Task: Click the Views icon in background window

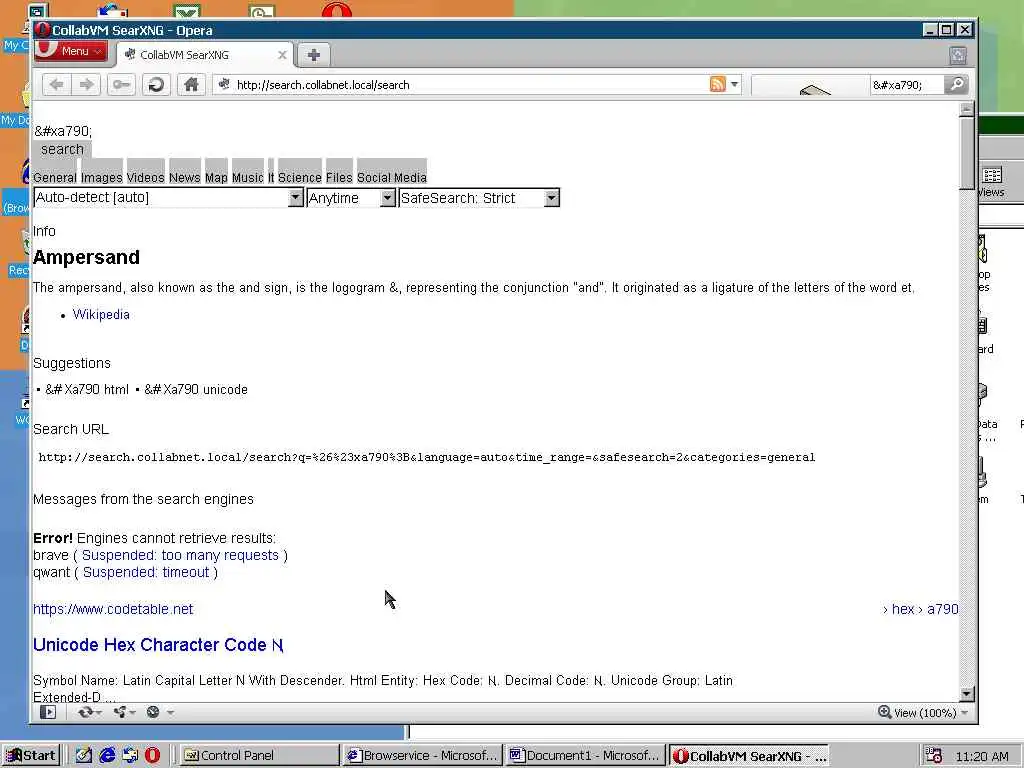Action: [x=992, y=182]
